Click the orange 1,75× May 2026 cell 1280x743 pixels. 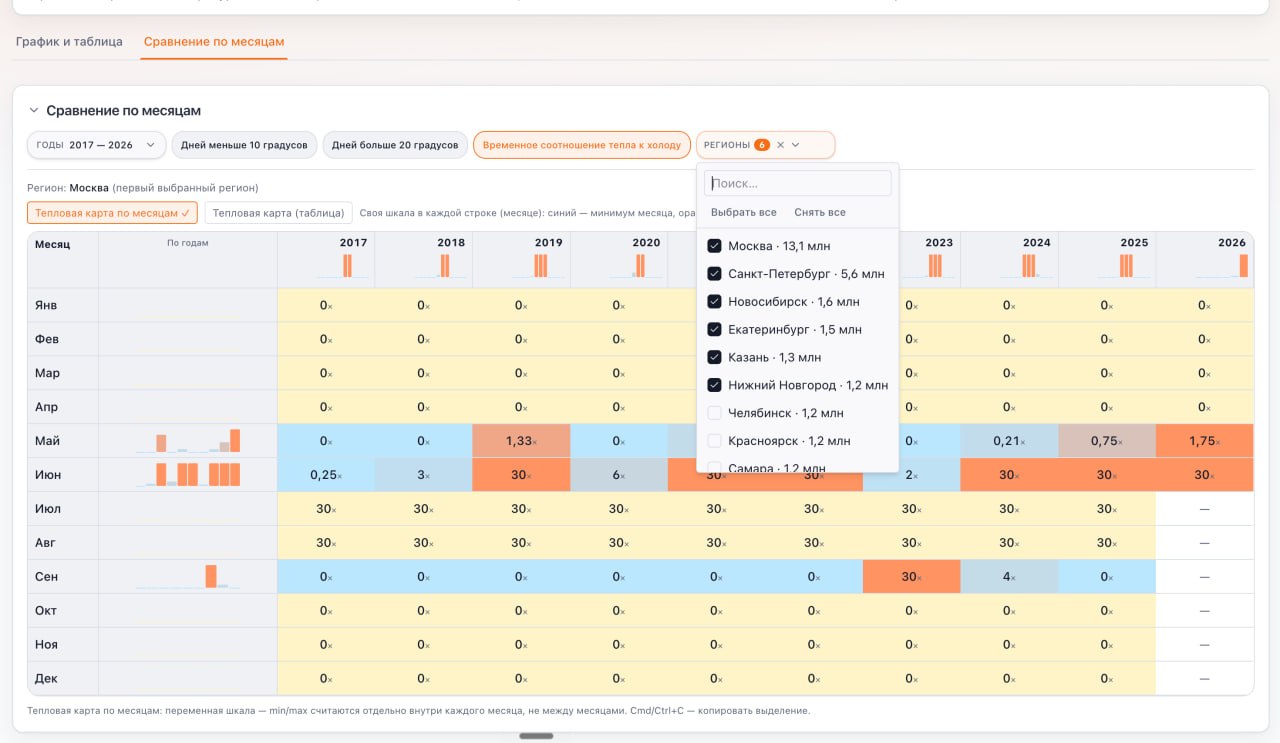pyautogui.click(x=1204, y=441)
